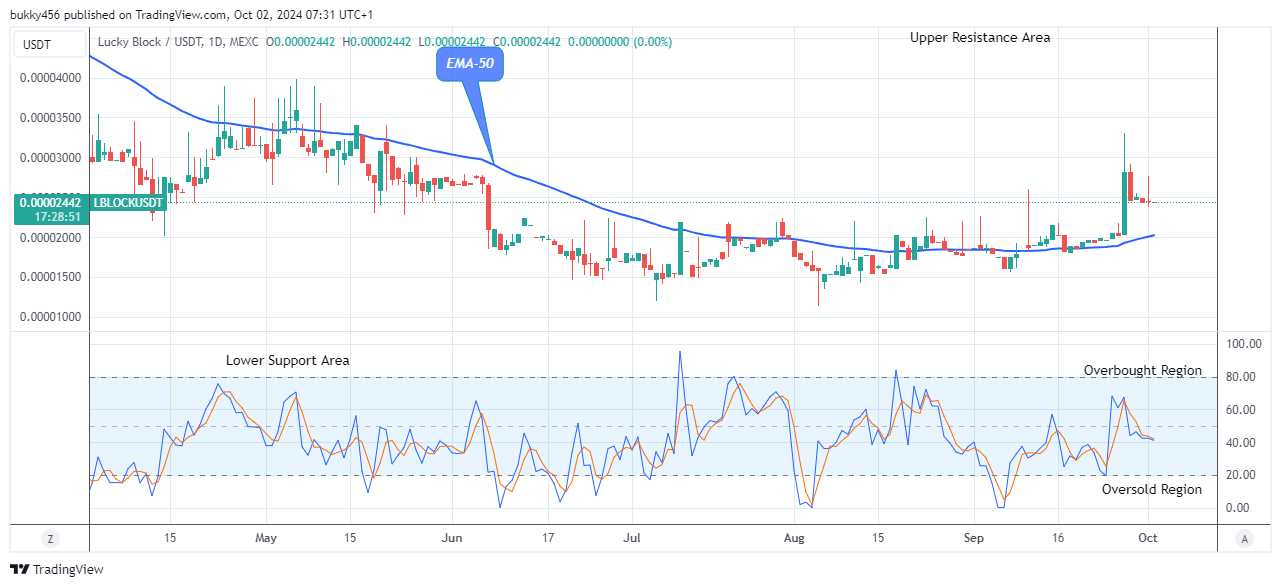This screenshot has height=587, width=1281.
Task: Click the Lower Support Area text
Action: point(288,360)
